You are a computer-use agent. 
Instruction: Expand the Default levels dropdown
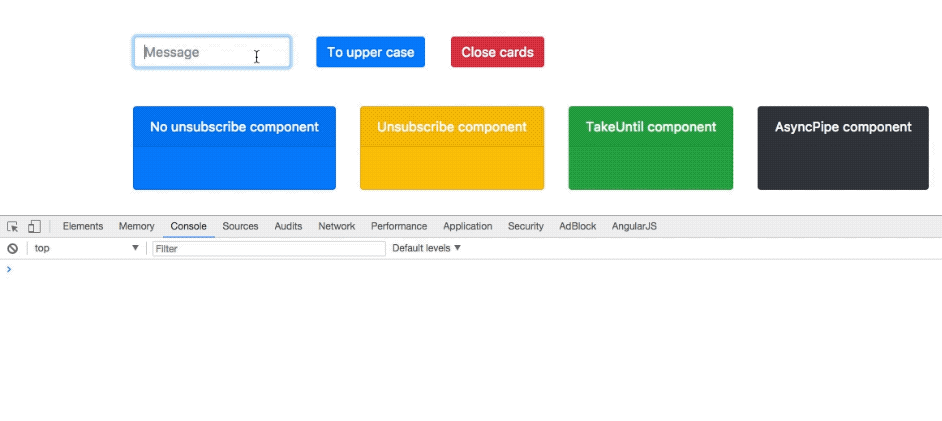tap(427, 248)
